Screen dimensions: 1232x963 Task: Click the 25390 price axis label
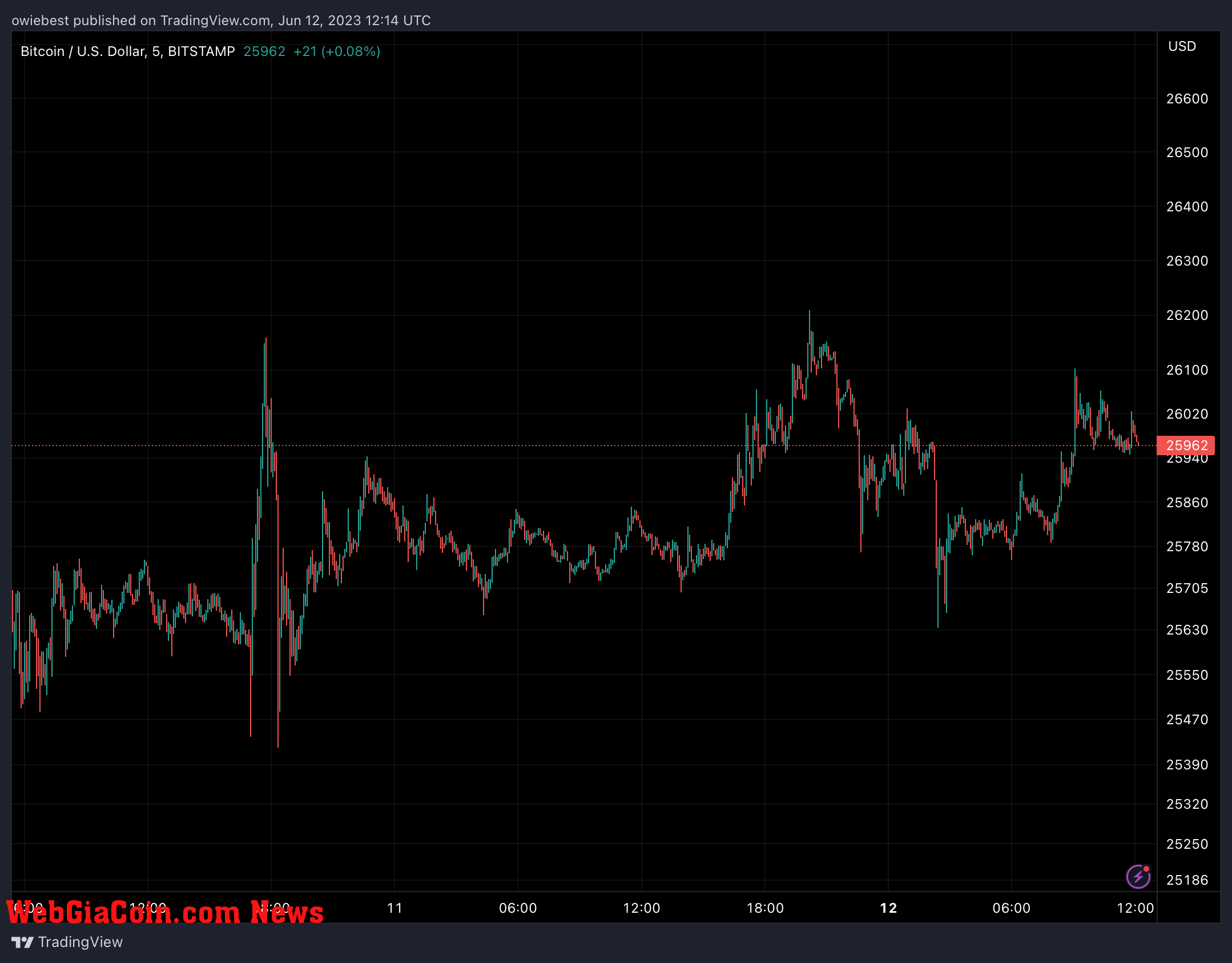point(1187,765)
